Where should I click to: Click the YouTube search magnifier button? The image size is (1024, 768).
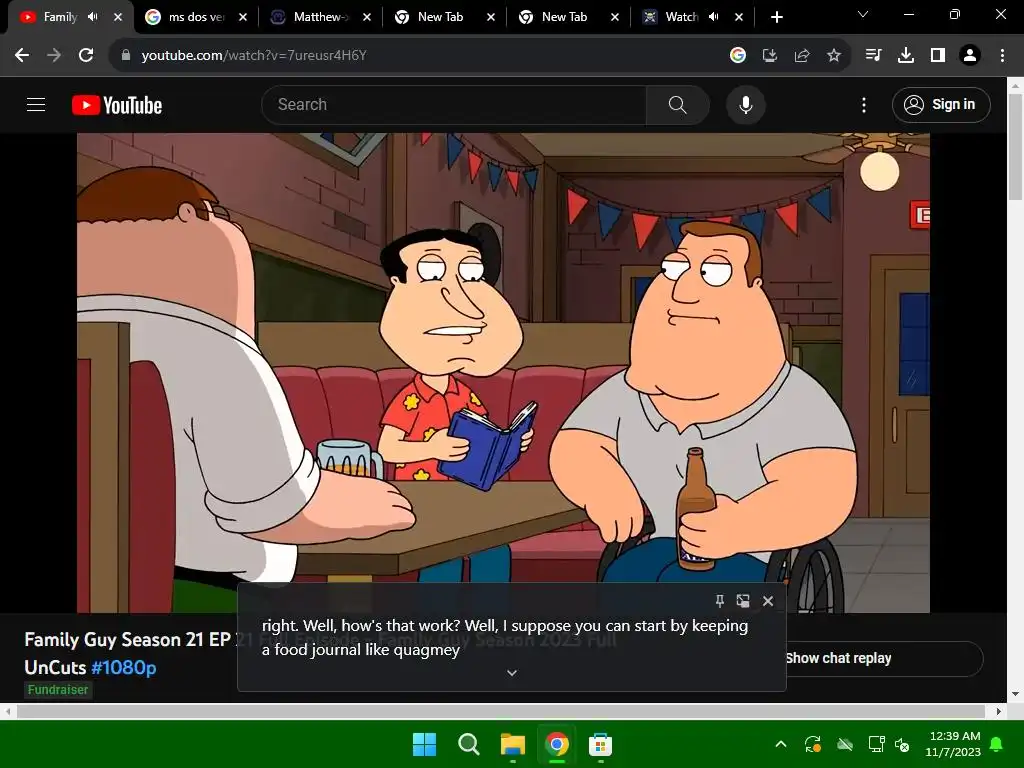coord(677,104)
